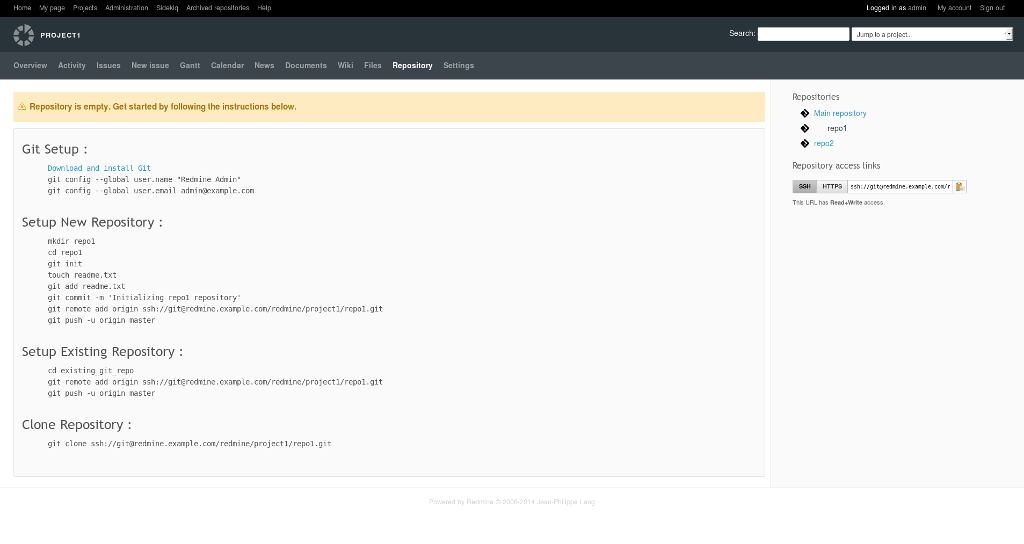Open the Activity tab
The width and height of the screenshot is (1024, 544).
tap(72, 65)
